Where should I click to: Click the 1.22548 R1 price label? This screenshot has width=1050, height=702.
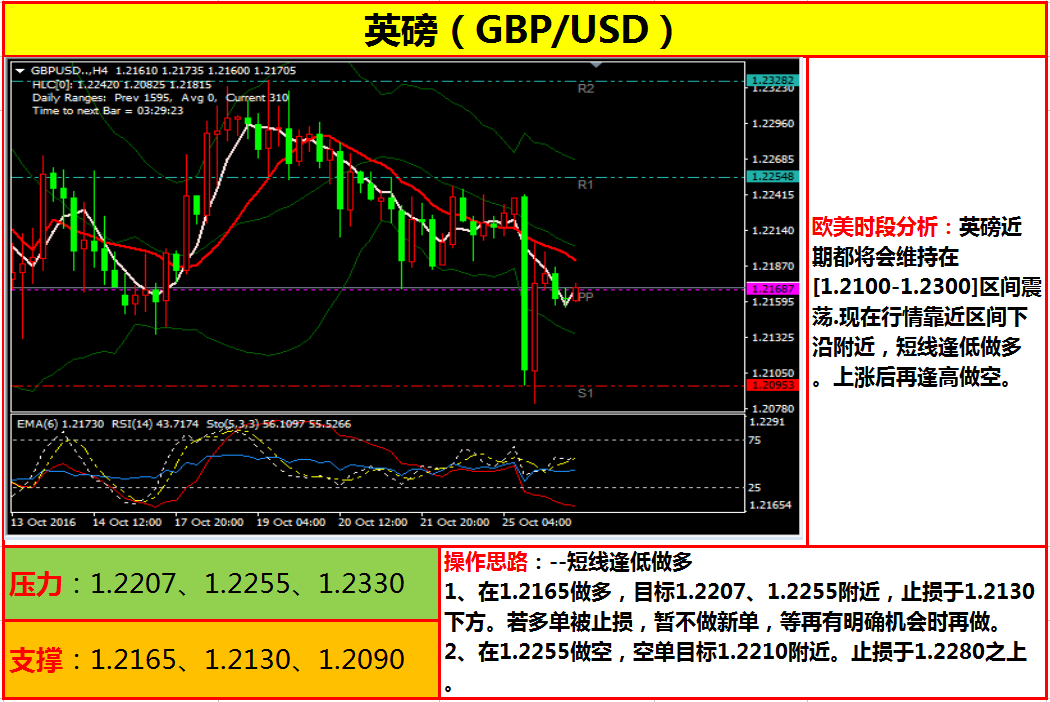tap(772, 176)
